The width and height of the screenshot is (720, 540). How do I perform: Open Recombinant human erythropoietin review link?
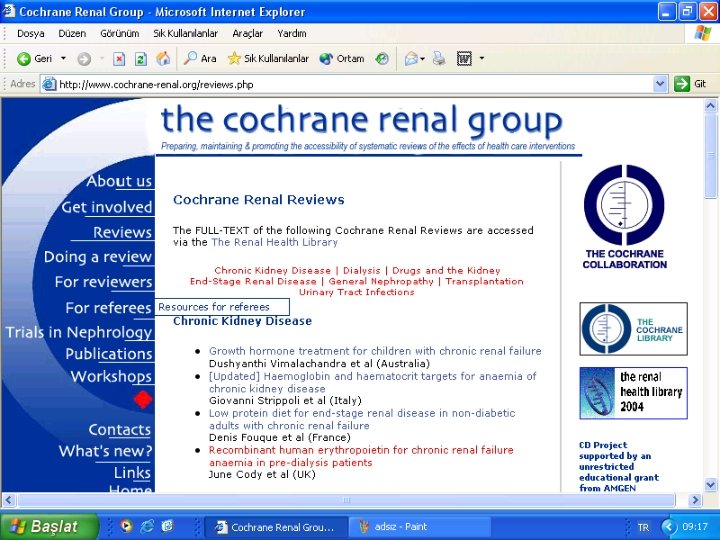[361, 456]
